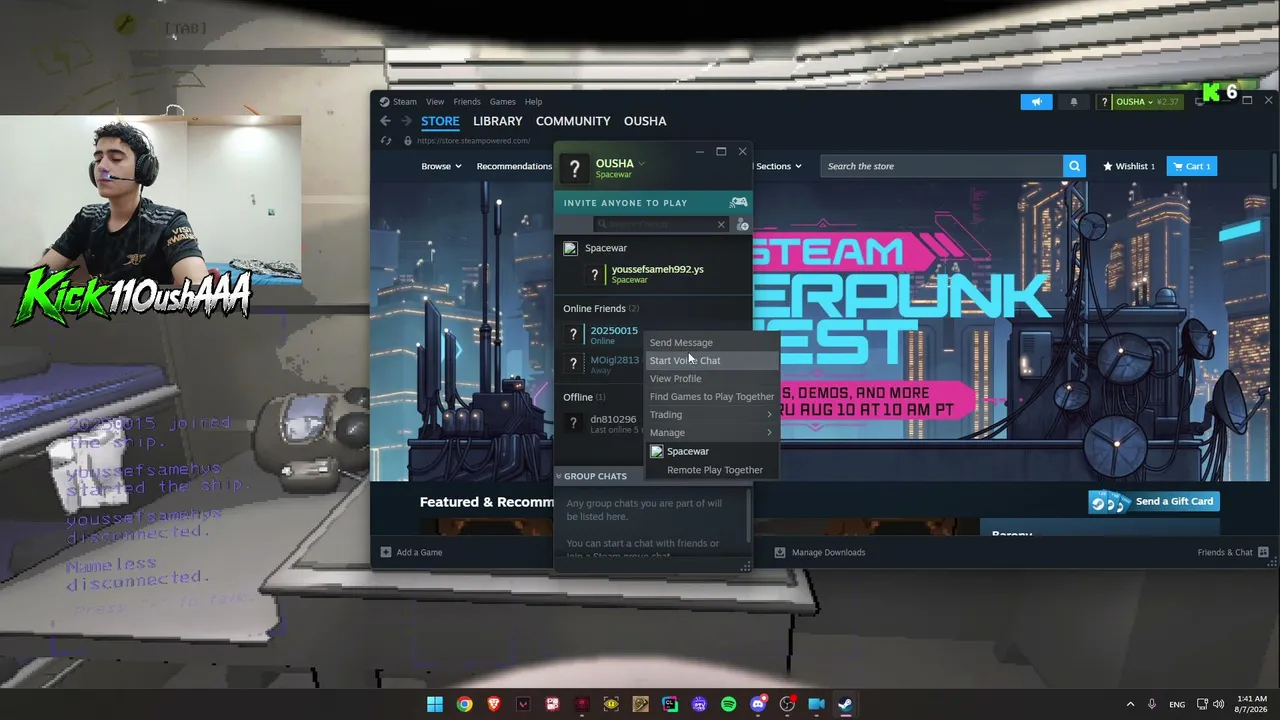Open Google Chrome from the taskbar
The image size is (1280, 720).
(464, 704)
